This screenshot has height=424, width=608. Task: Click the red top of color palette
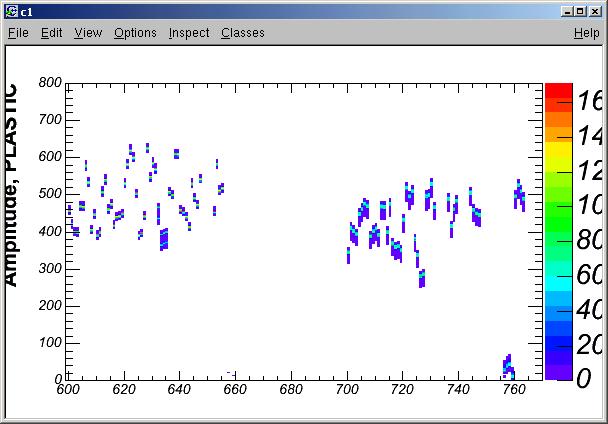pyautogui.click(x=559, y=90)
